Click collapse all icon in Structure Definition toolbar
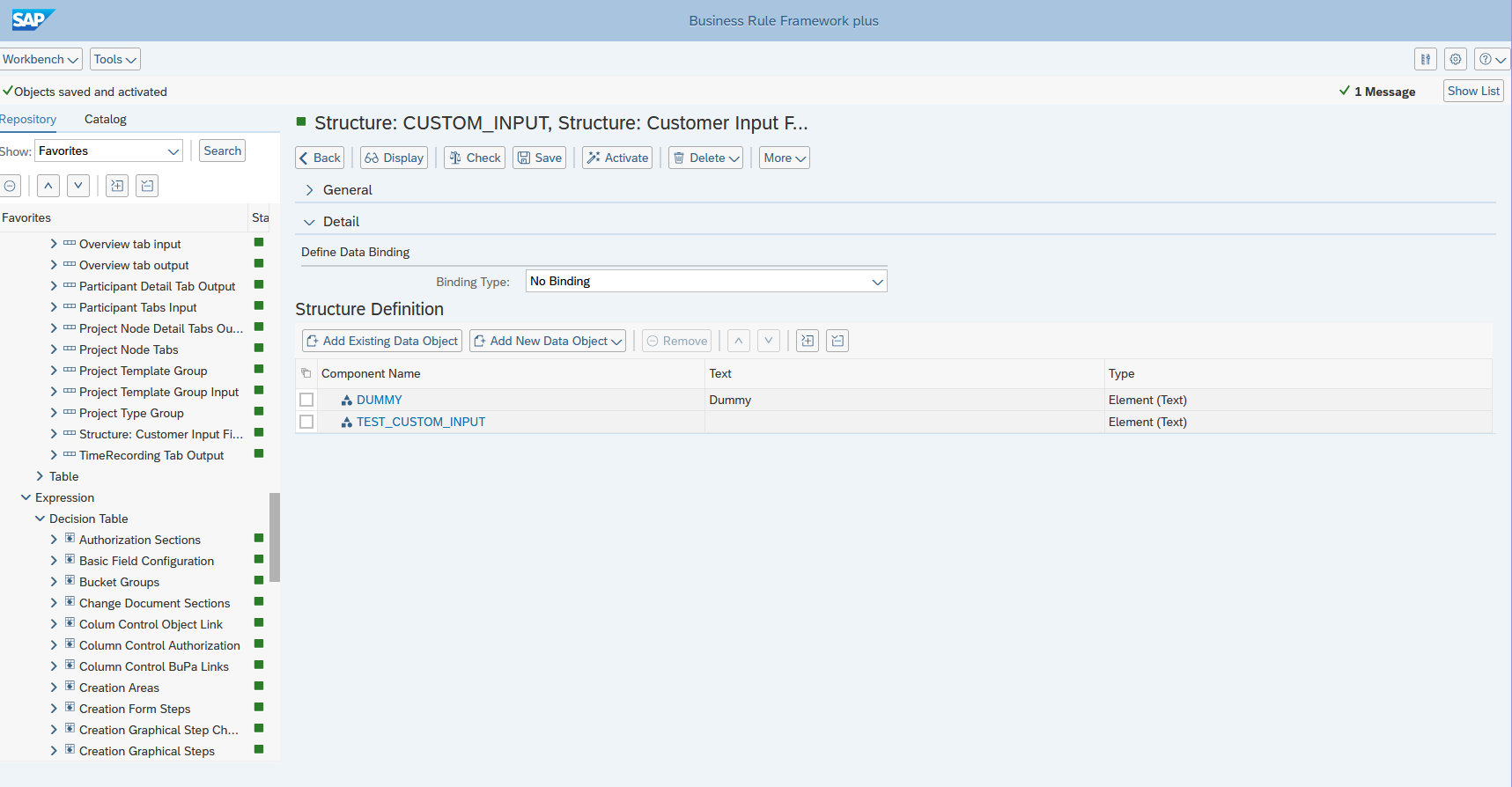1512x787 pixels. click(837, 341)
